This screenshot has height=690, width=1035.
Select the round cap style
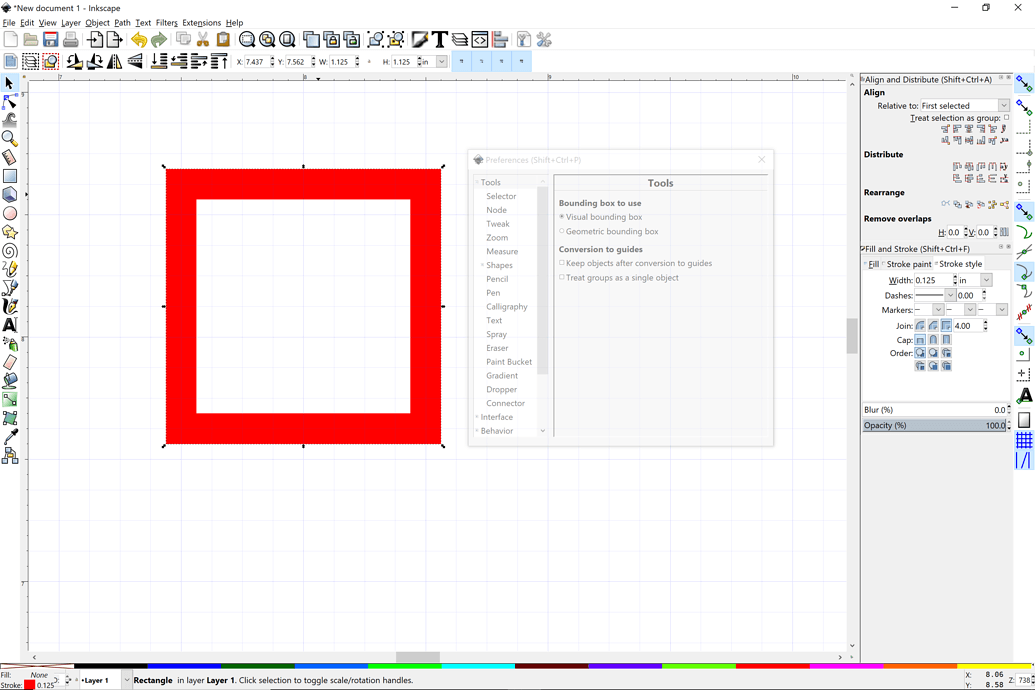pyautogui.click(x=933, y=339)
